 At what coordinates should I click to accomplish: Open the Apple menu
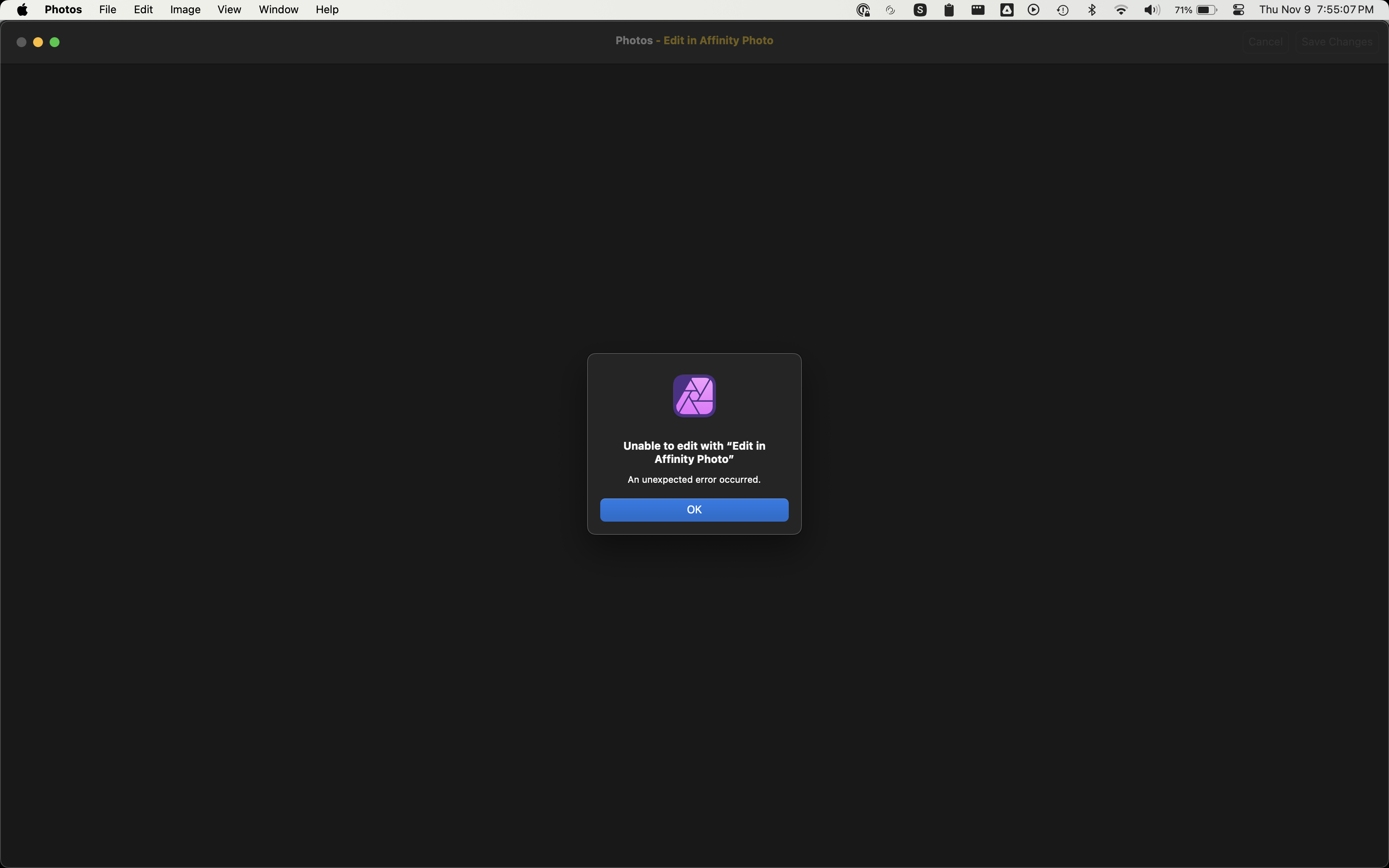[22, 10]
